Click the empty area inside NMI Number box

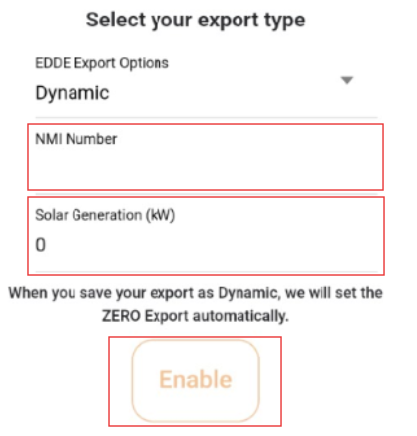click(x=206, y=168)
